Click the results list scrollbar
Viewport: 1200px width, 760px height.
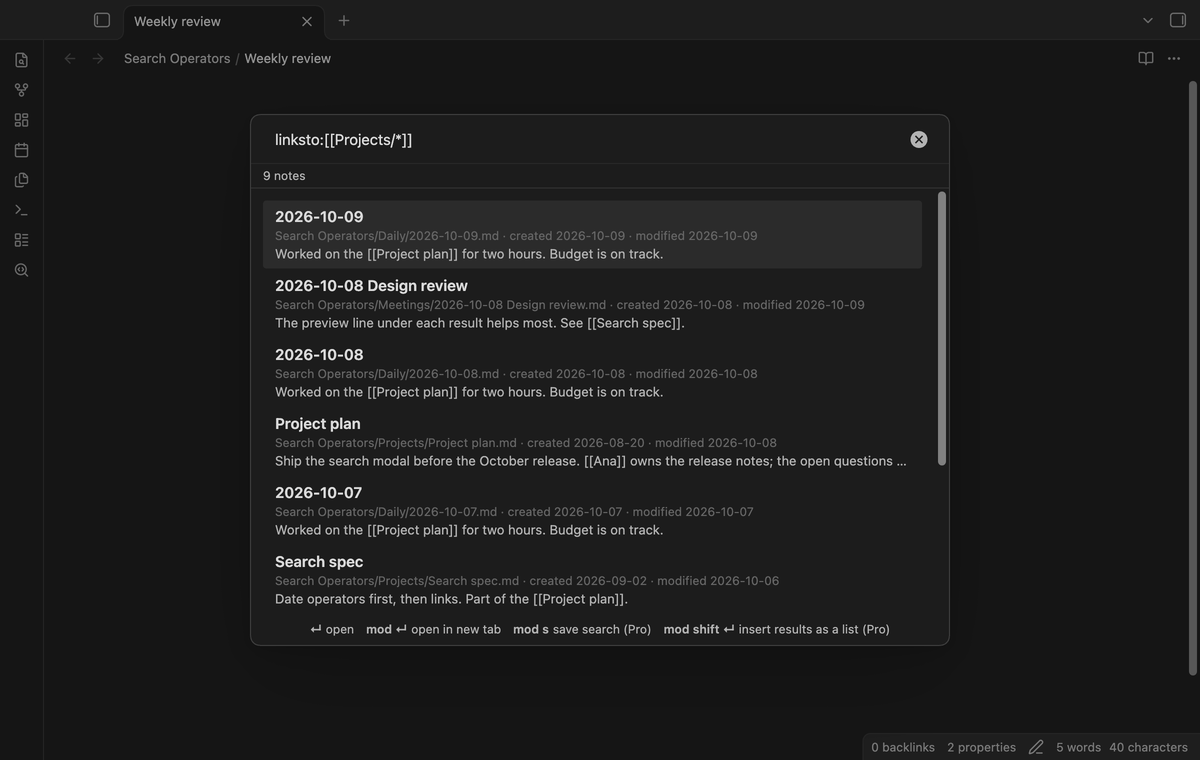pyautogui.click(x=941, y=328)
